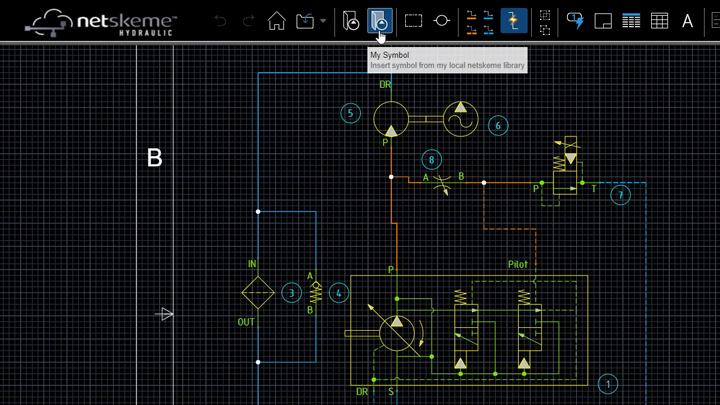720x405 pixels.
Task: Select the text tool marked A
Action: [687, 21]
